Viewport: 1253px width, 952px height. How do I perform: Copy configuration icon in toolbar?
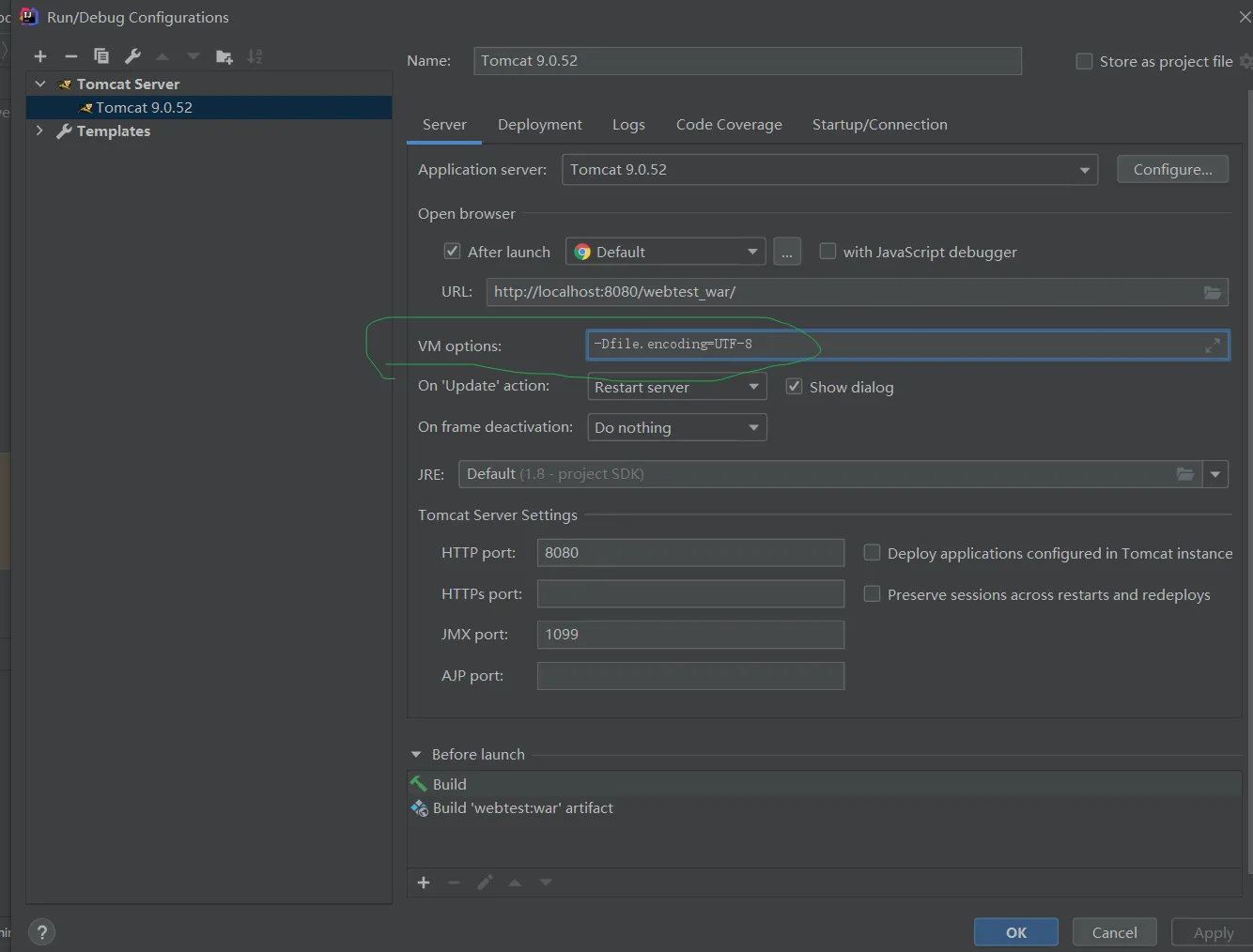click(x=101, y=56)
